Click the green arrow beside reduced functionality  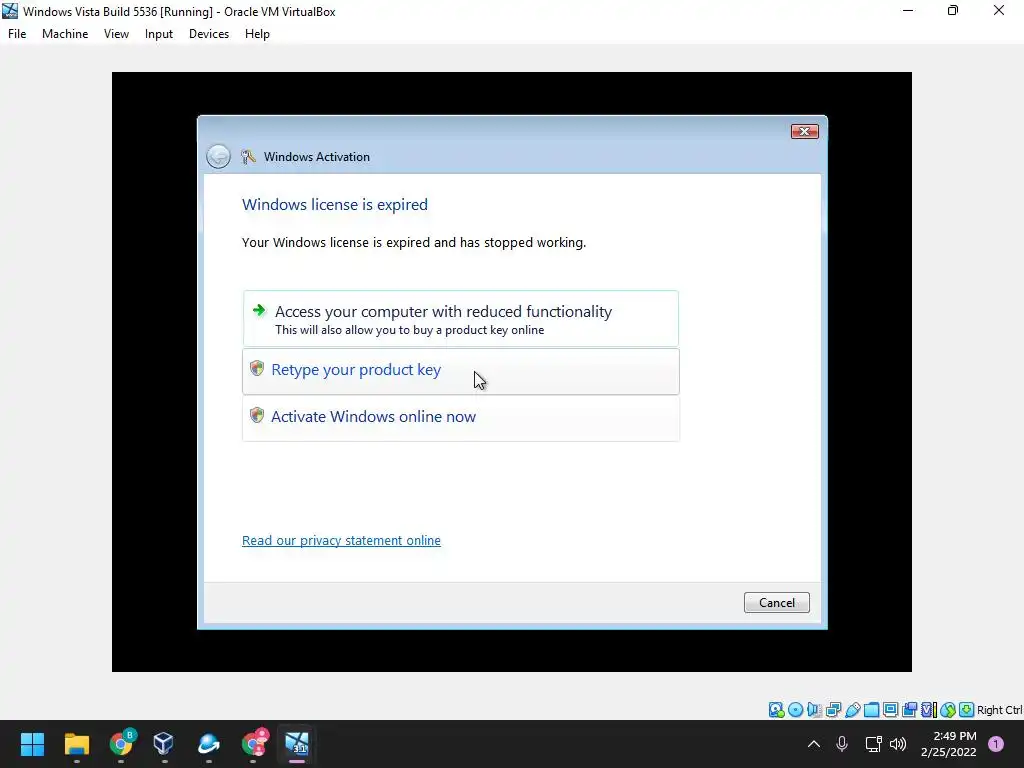tap(259, 310)
